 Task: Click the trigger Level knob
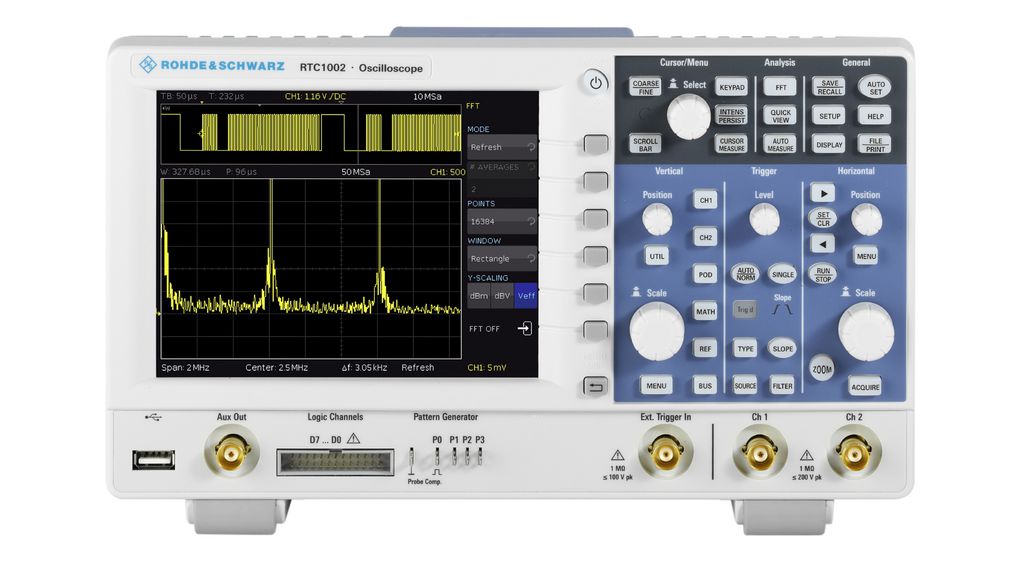click(764, 219)
